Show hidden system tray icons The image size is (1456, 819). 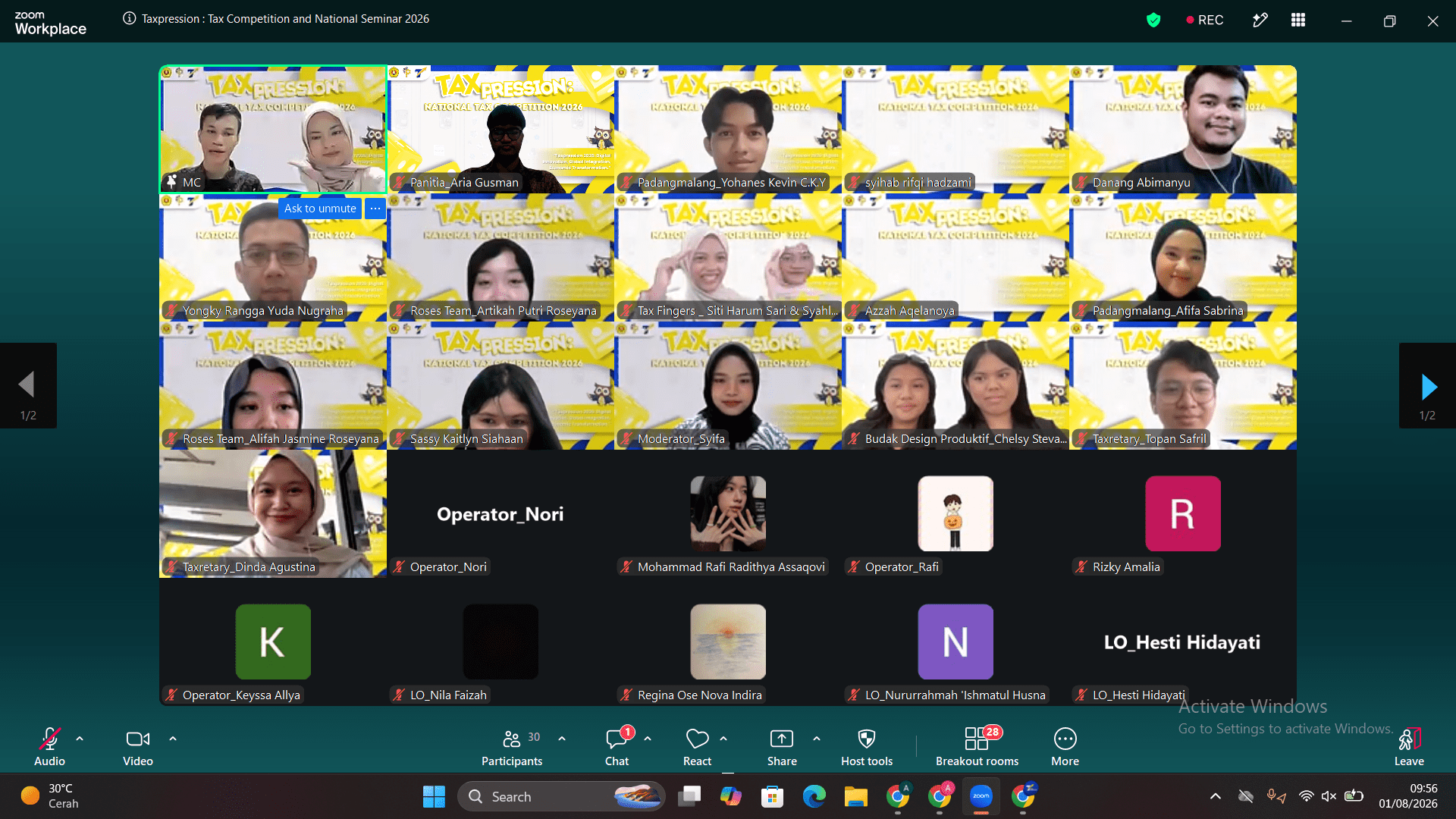1216,796
